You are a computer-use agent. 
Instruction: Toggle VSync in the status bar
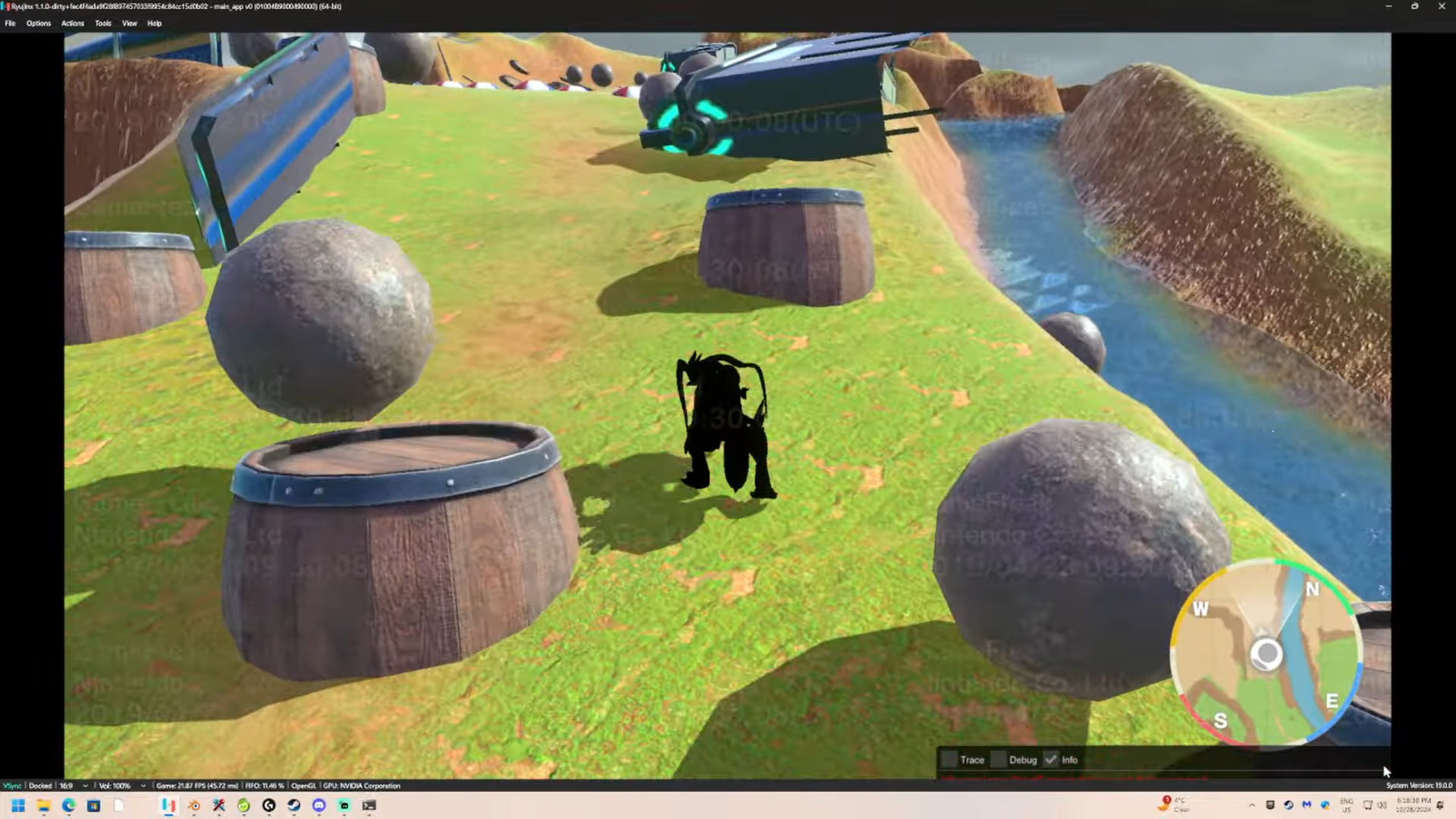coord(12,786)
